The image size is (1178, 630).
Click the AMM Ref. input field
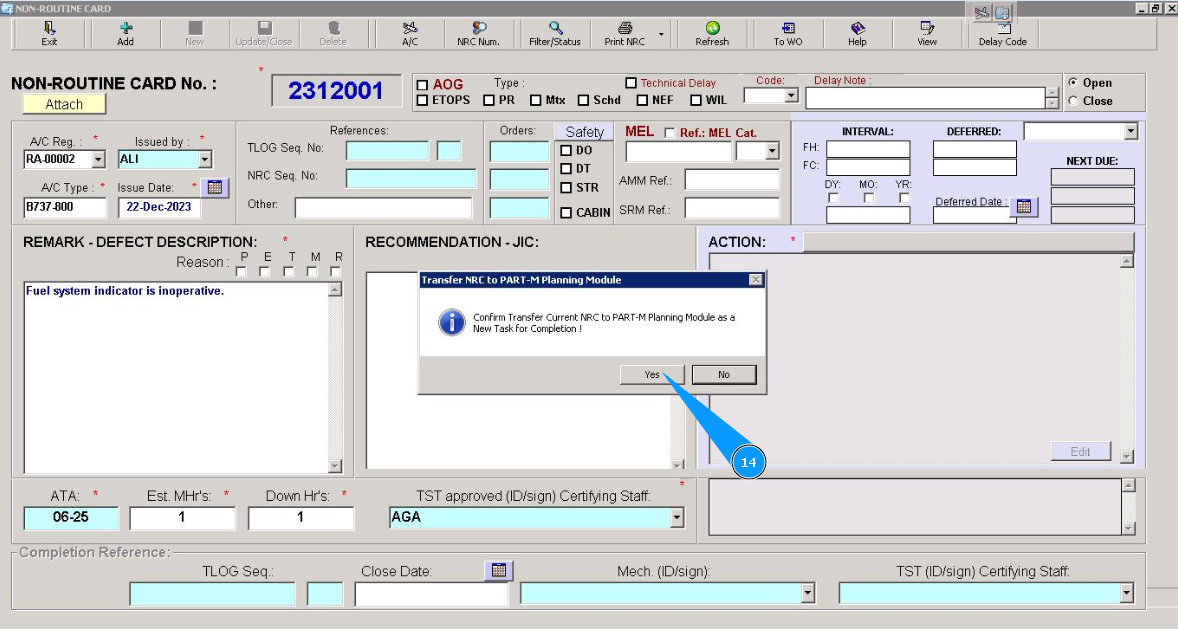pos(732,180)
